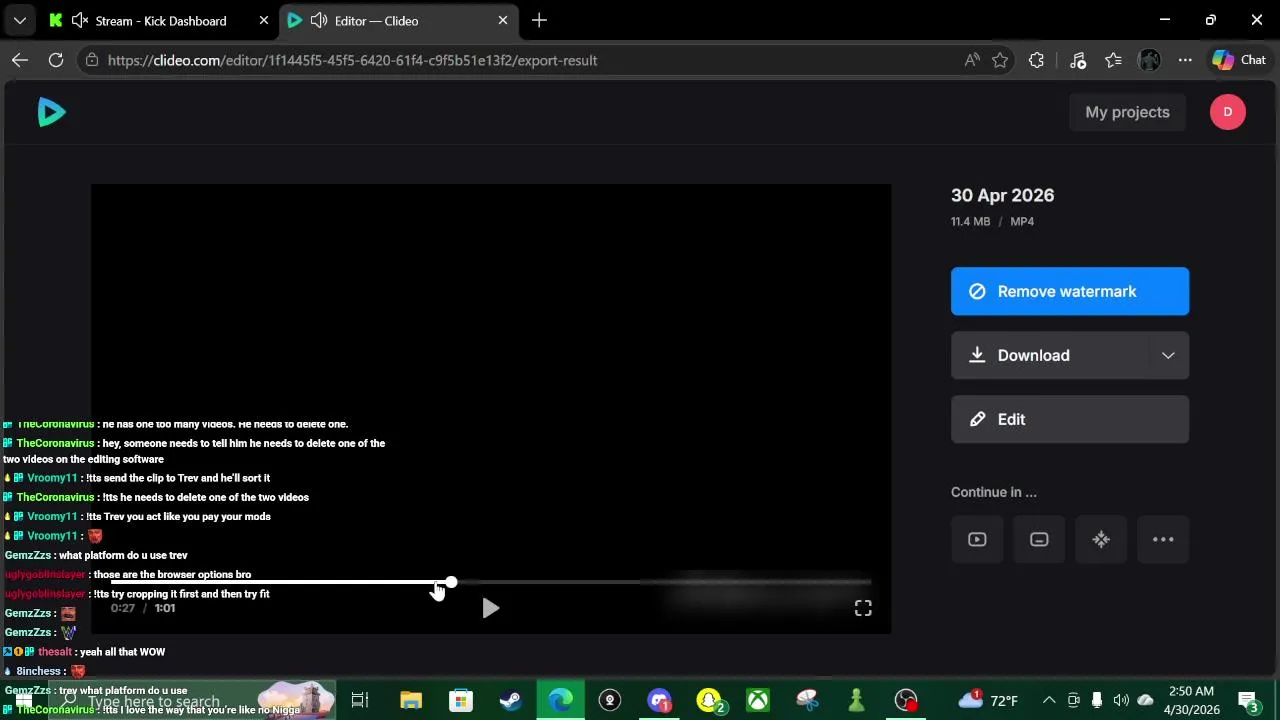This screenshot has height=720, width=1280.
Task: Play the exported video
Action: point(490,608)
